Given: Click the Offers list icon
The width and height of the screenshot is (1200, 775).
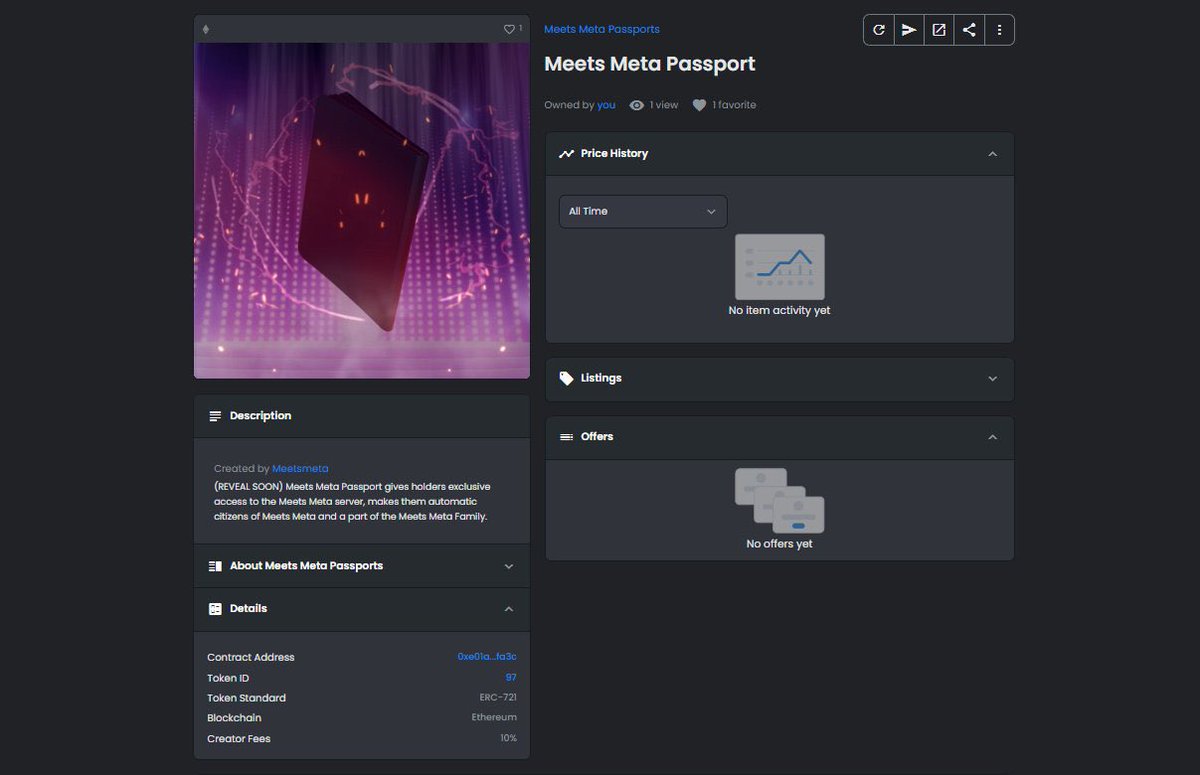Looking at the screenshot, I should point(567,437).
